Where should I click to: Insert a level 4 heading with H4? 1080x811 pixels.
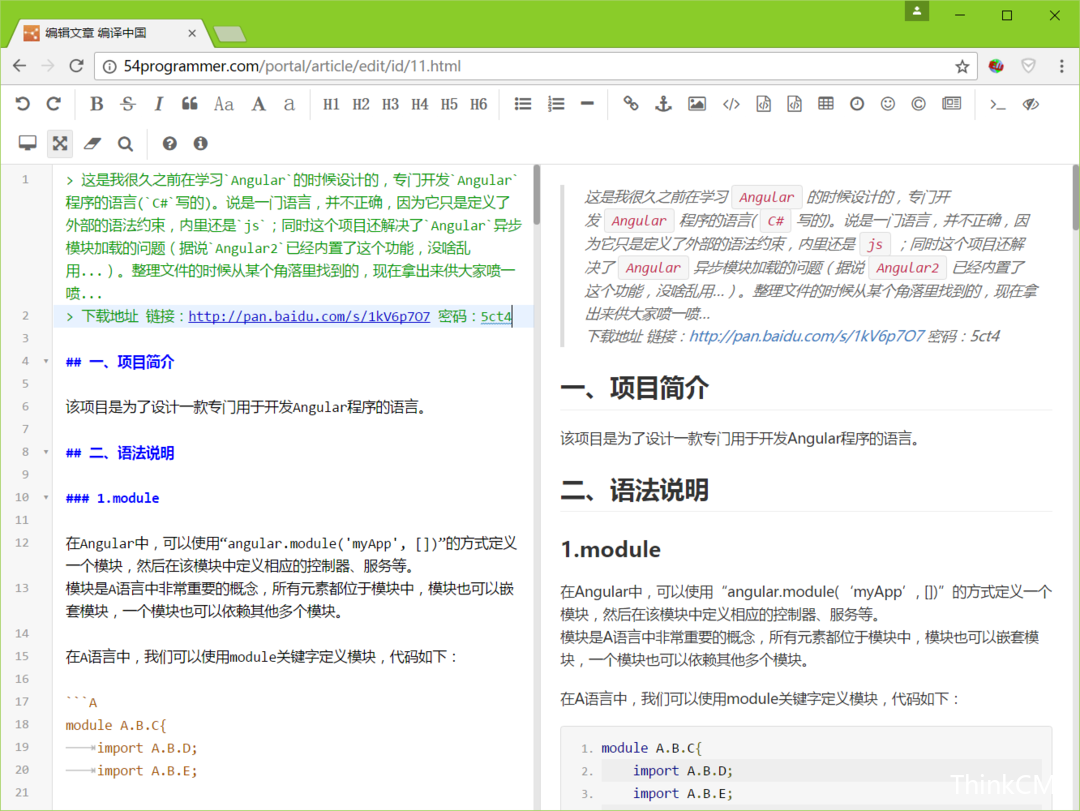pos(419,104)
